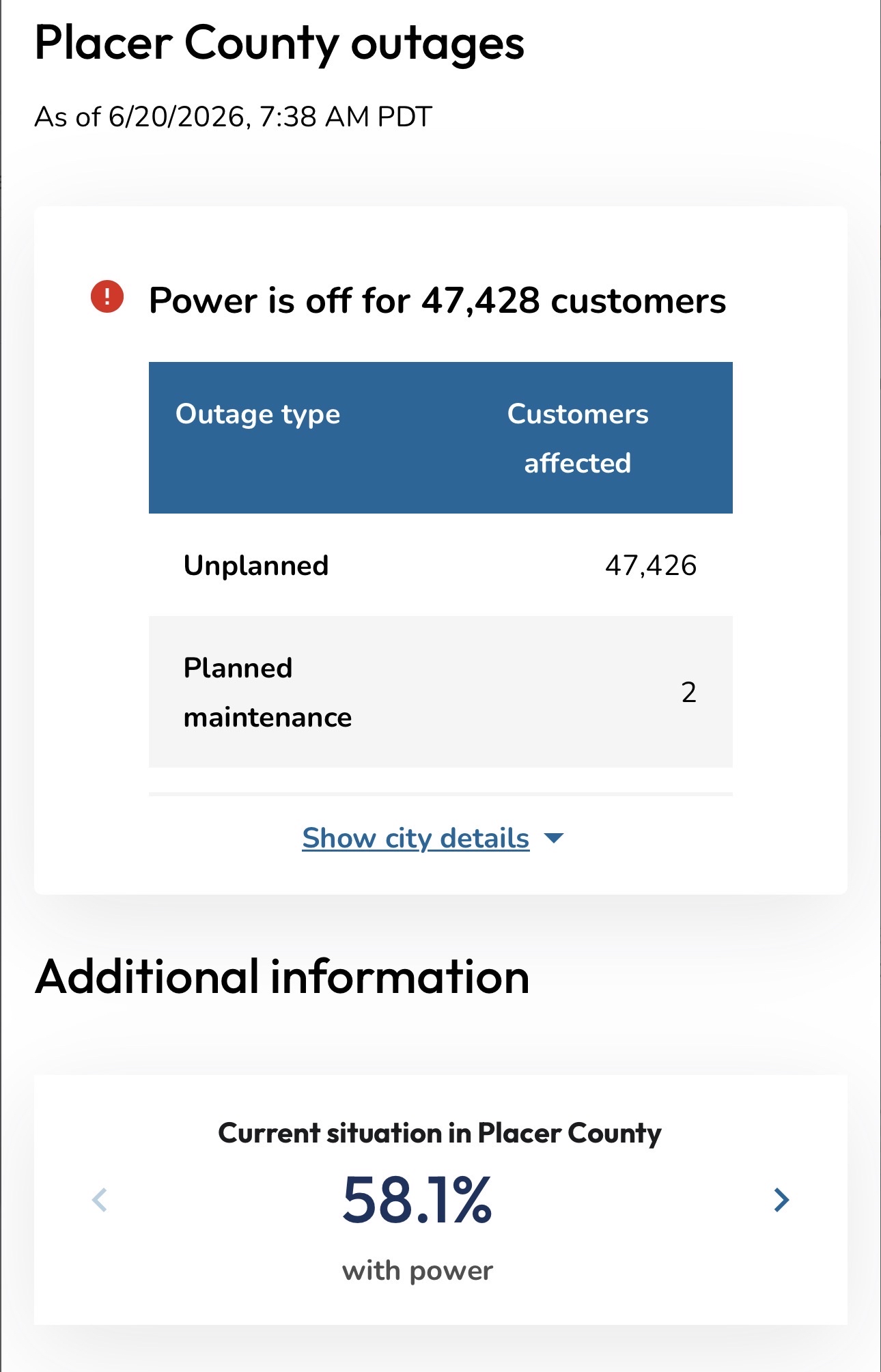Click the planned maintenance count of 2
Screen dimensions: 881x1372
point(688,692)
